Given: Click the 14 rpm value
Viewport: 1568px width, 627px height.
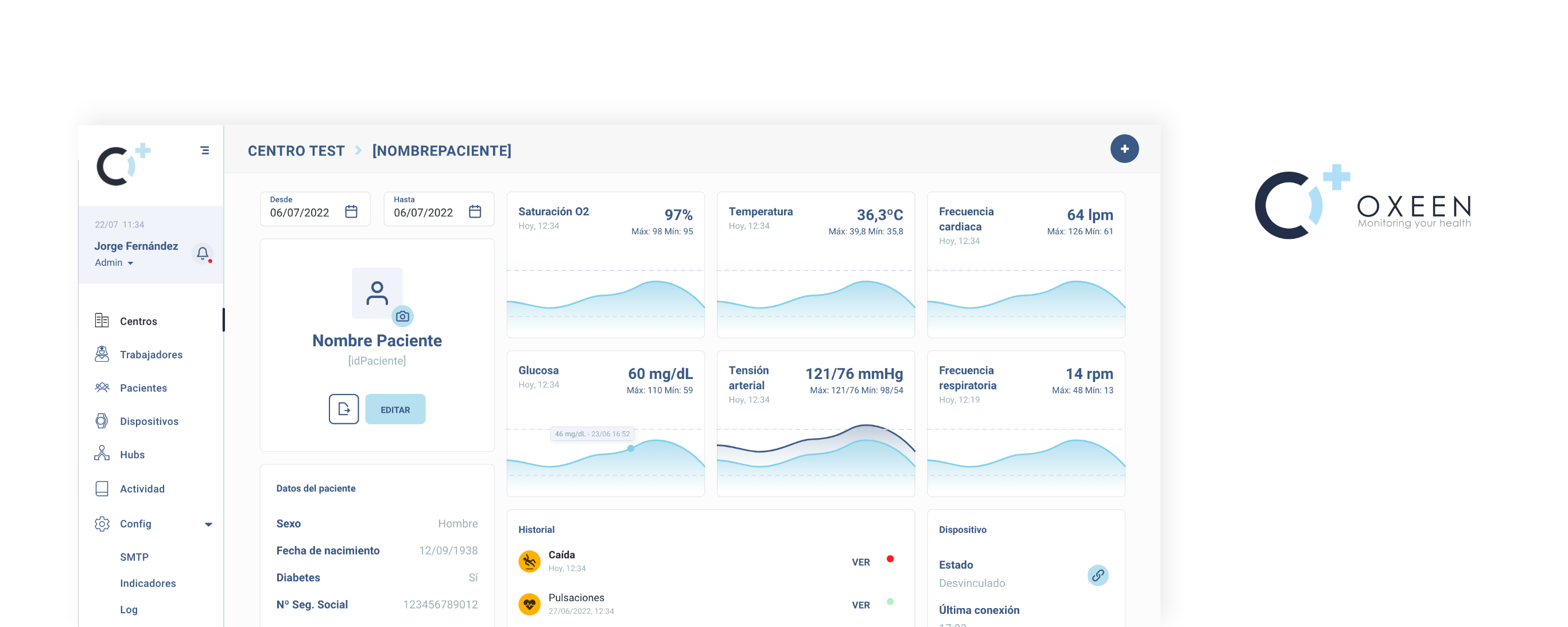Looking at the screenshot, I should [1089, 374].
